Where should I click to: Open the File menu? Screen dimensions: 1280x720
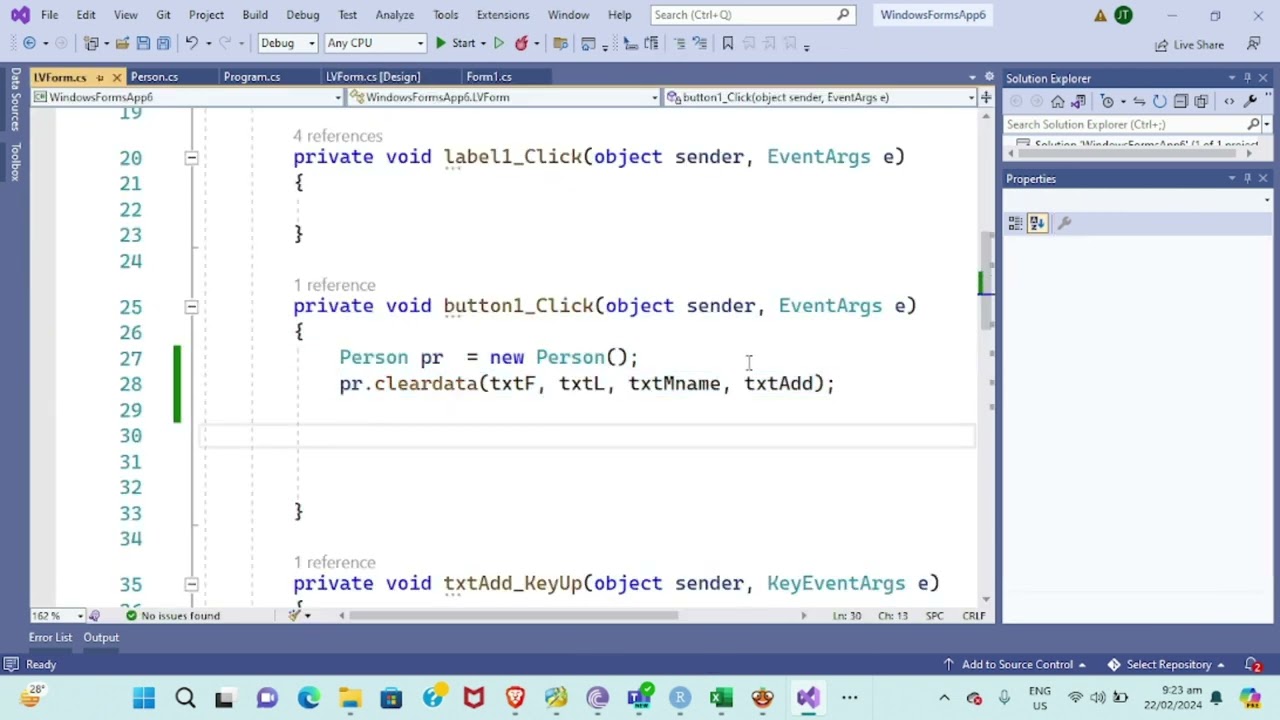point(49,15)
